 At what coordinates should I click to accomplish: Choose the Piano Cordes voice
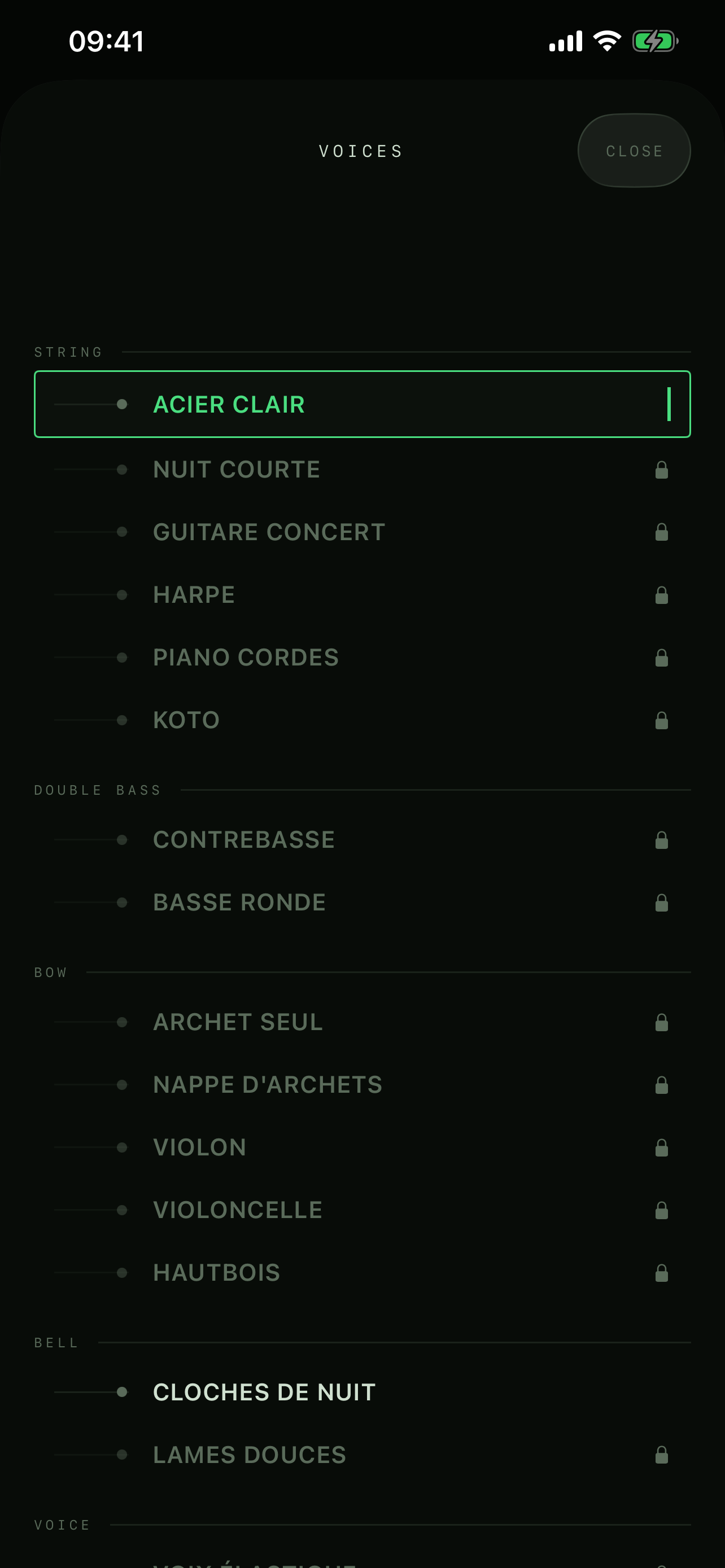coord(362,658)
